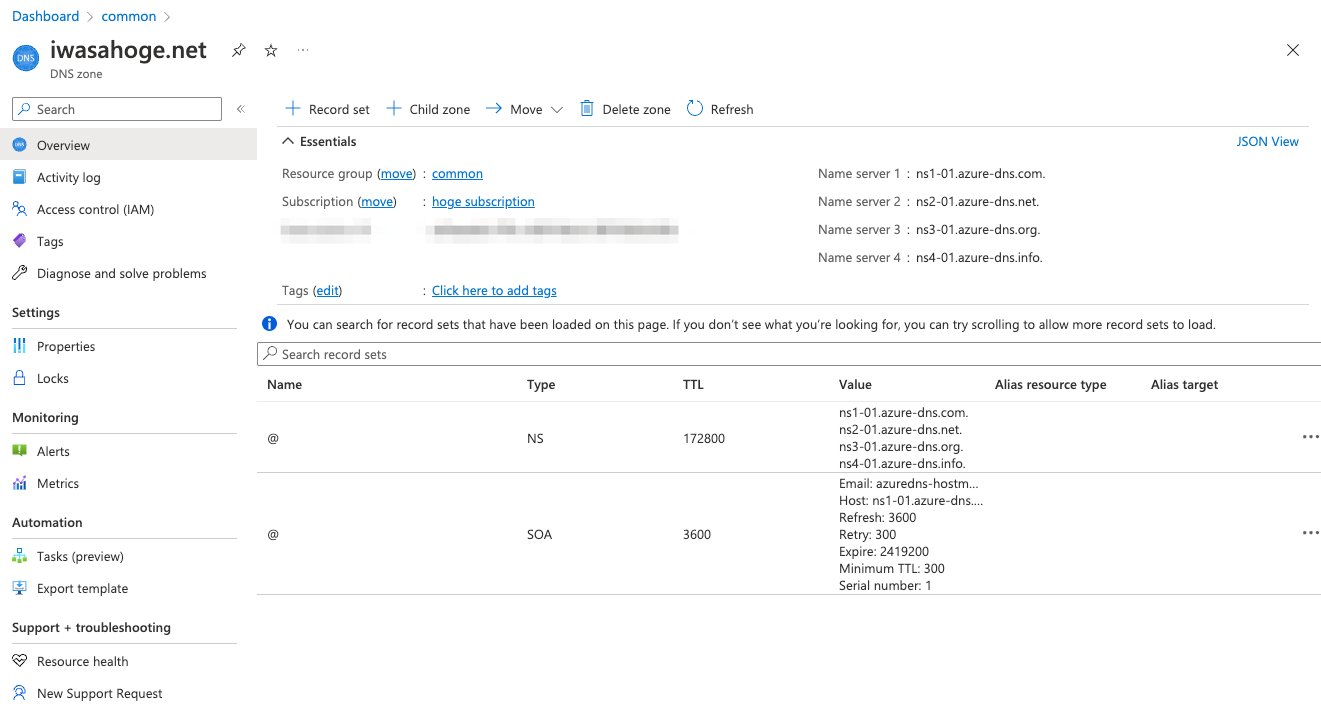
Task: Add a new Record set
Action: pos(327,108)
